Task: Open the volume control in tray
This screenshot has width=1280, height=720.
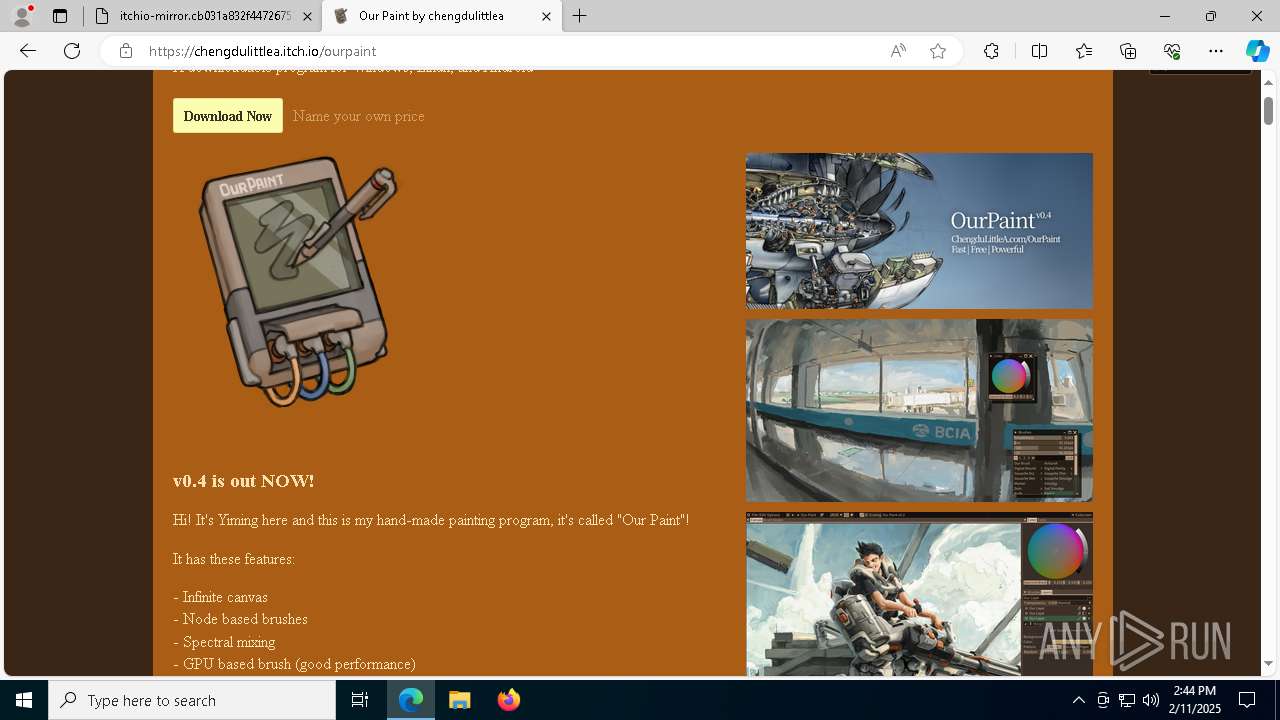Action: tap(1151, 700)
